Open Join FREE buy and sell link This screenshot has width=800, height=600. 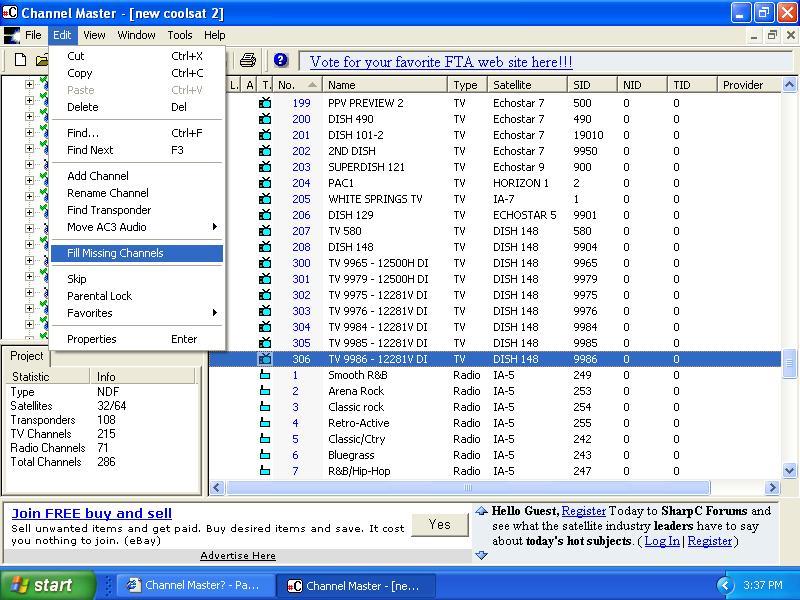tap(92, 513)
